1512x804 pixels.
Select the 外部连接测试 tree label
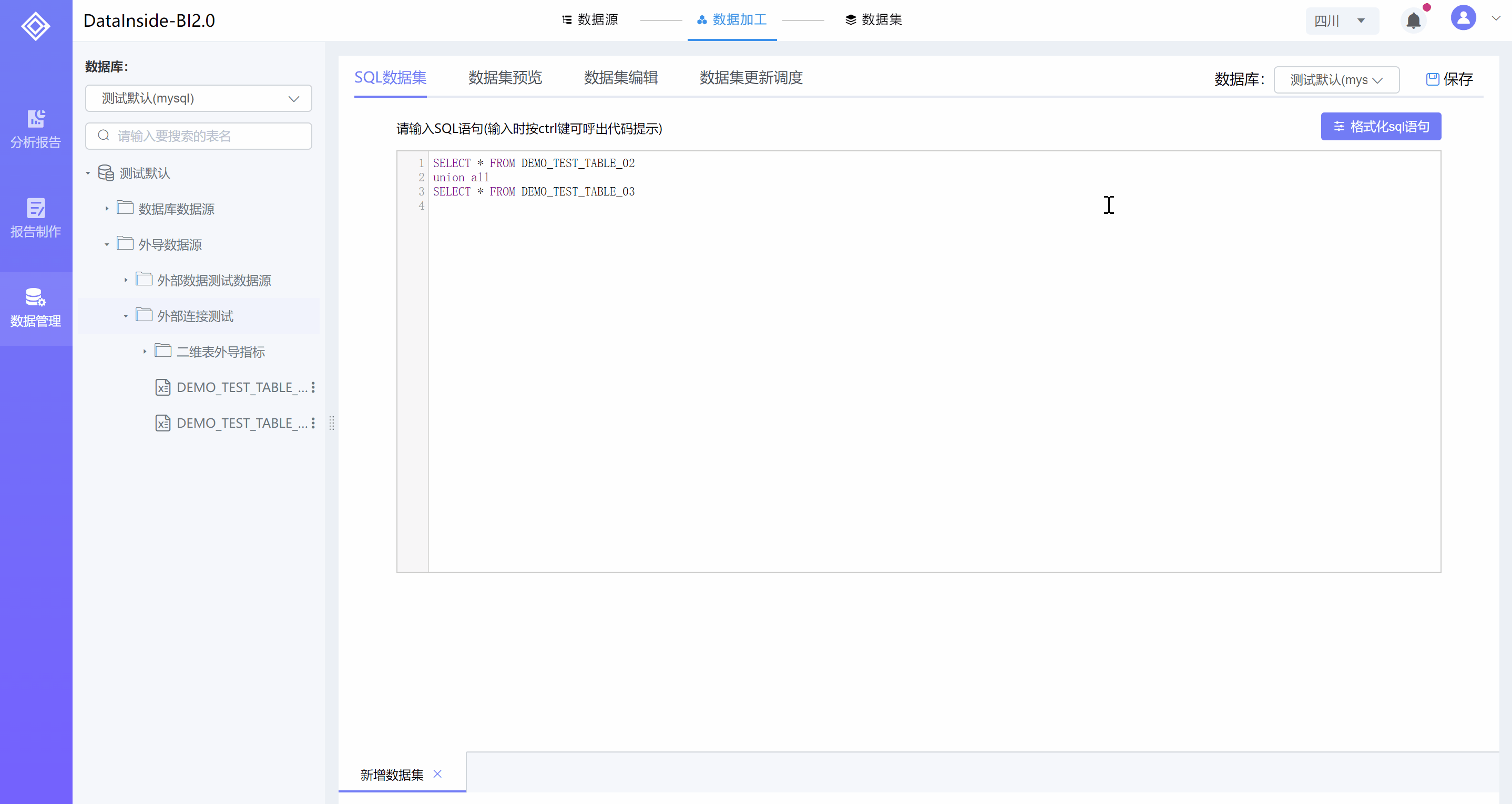[195, 316]
